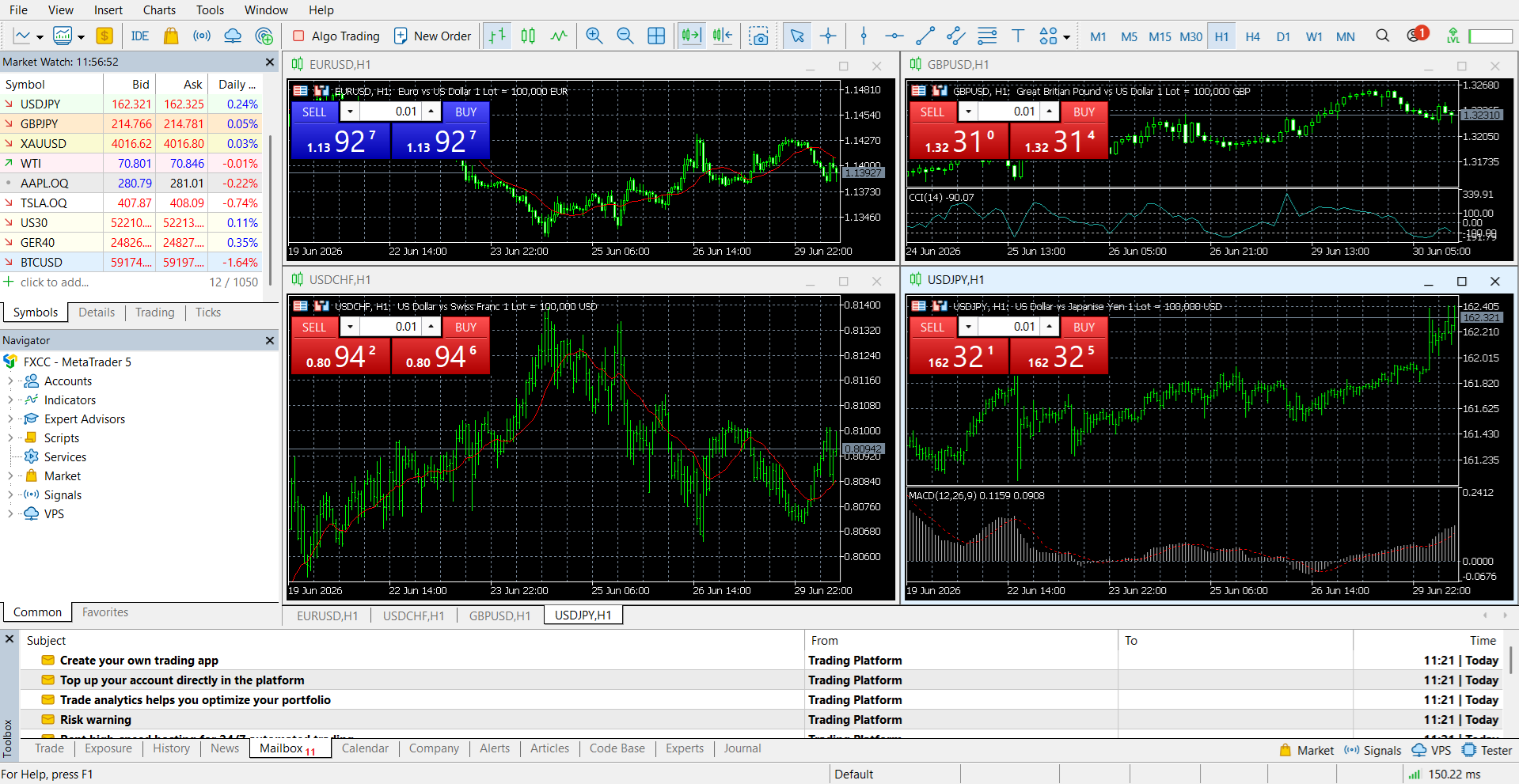Screen dimensions: 1519x784
Task: Select the crosshair tool
Action: pos(828,36)
